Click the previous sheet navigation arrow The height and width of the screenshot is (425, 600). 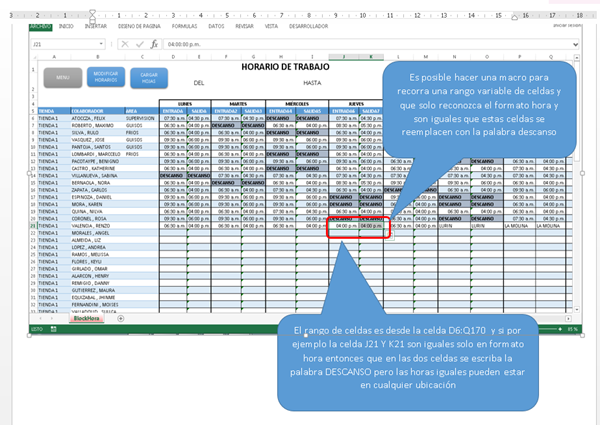click(41, 318)
